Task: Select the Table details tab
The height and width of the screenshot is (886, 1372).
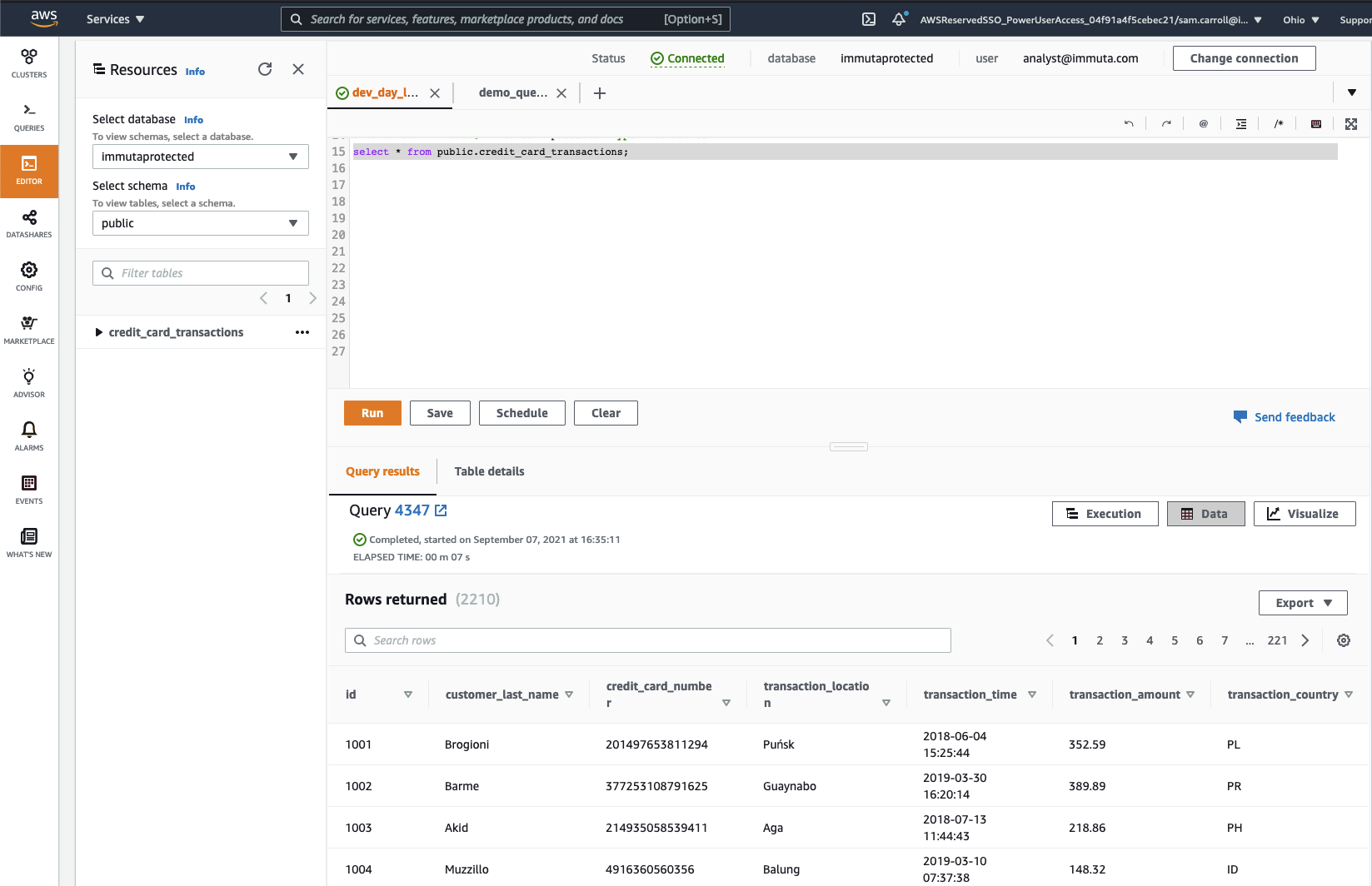Action: coord(489,471)
